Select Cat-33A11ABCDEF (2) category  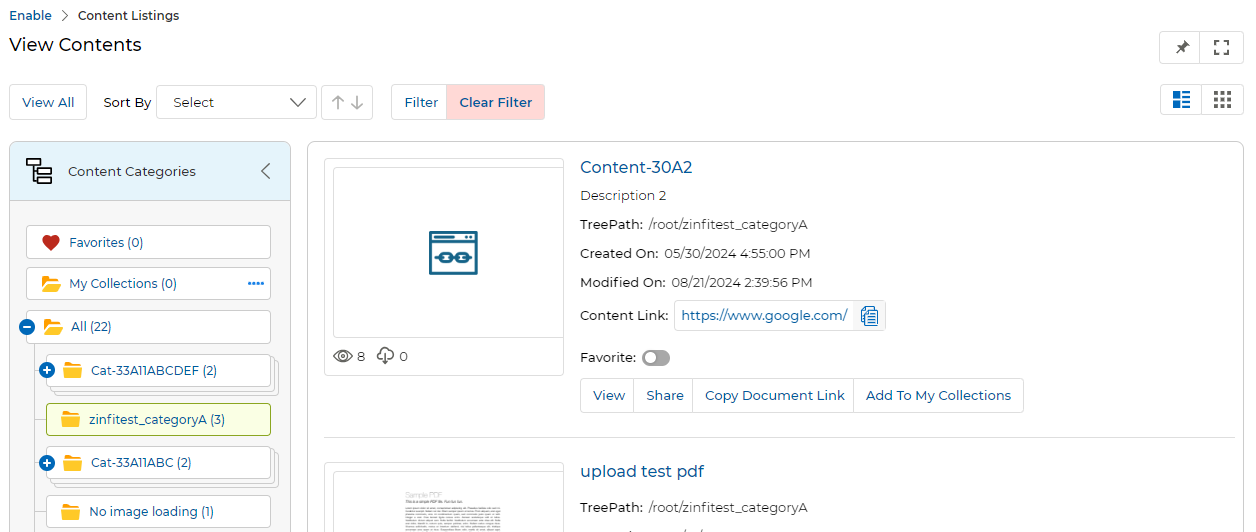point(158,370)
